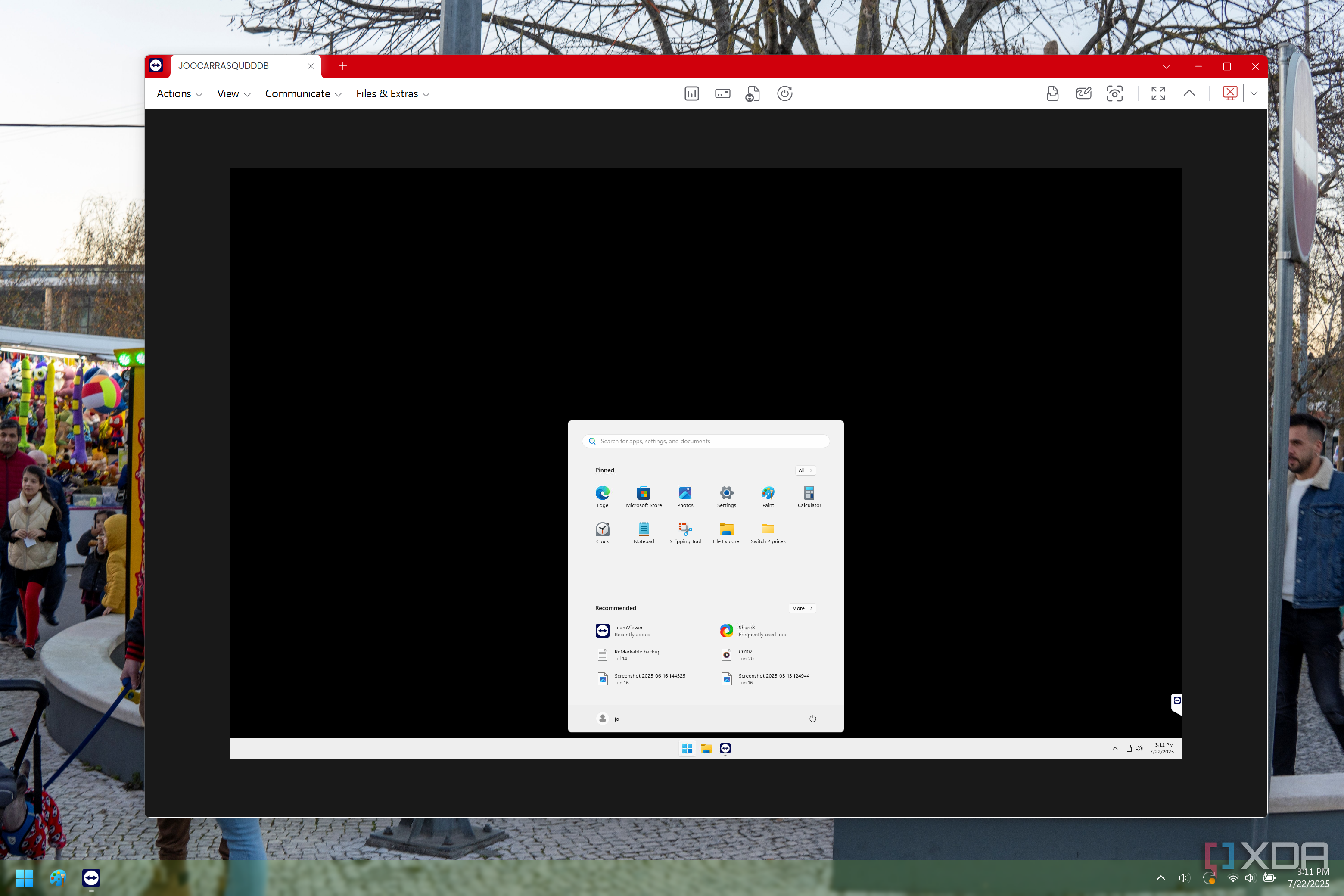The width and height of the screenshot is (1344, 896).
Task: Open File Explorer in remote pinned apps
Action: point(726,533)
